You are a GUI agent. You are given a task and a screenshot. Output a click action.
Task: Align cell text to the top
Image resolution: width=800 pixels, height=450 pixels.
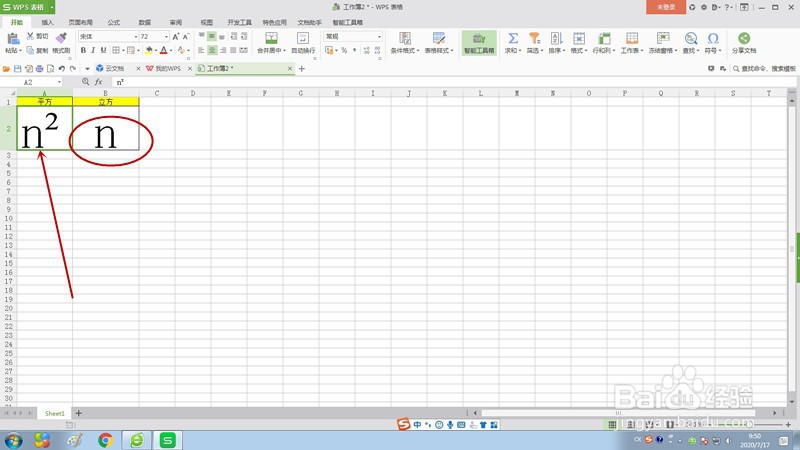(x=201, y=37)
